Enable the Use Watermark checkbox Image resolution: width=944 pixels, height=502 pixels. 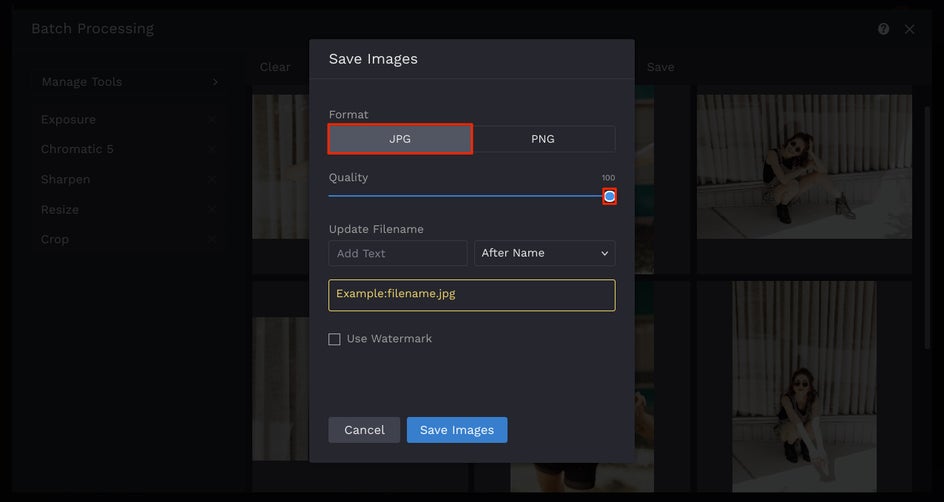pyautogui.click(x=334, y=339)
